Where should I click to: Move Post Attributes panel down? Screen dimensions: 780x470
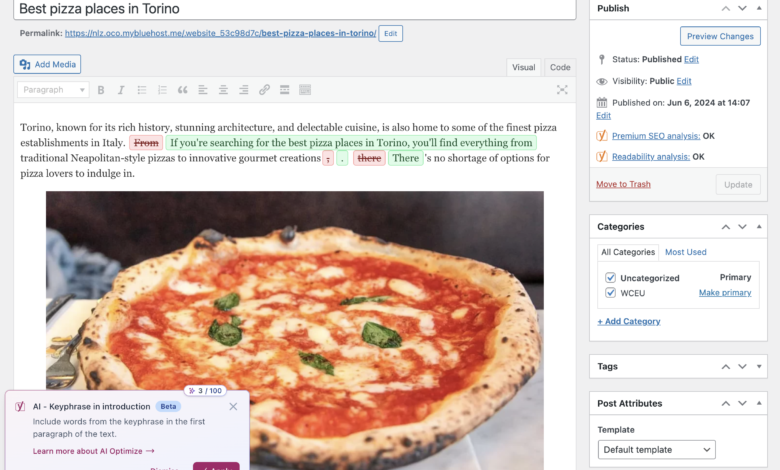tap(742, 403)
